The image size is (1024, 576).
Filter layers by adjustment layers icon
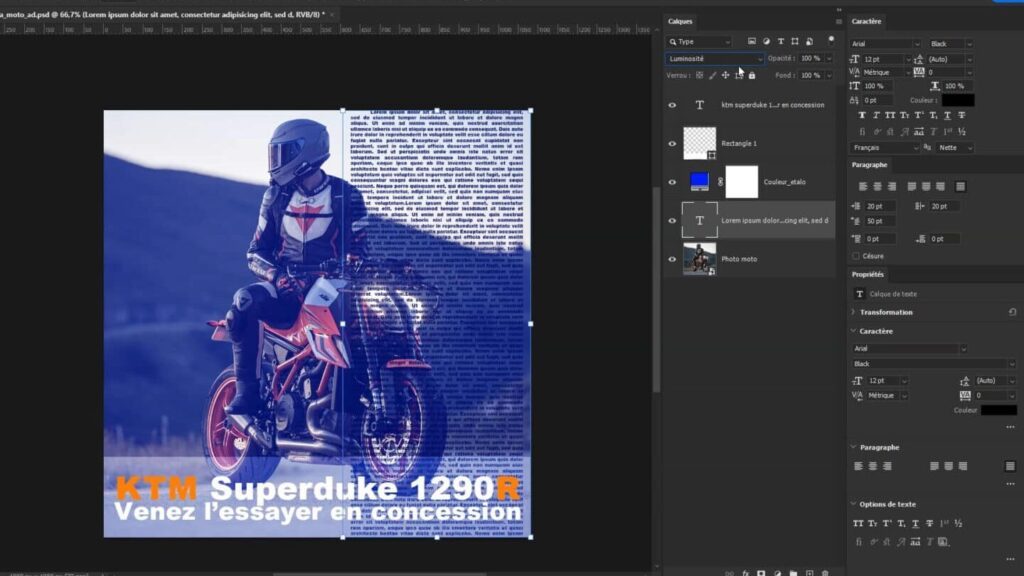click(x=766, y=41)
